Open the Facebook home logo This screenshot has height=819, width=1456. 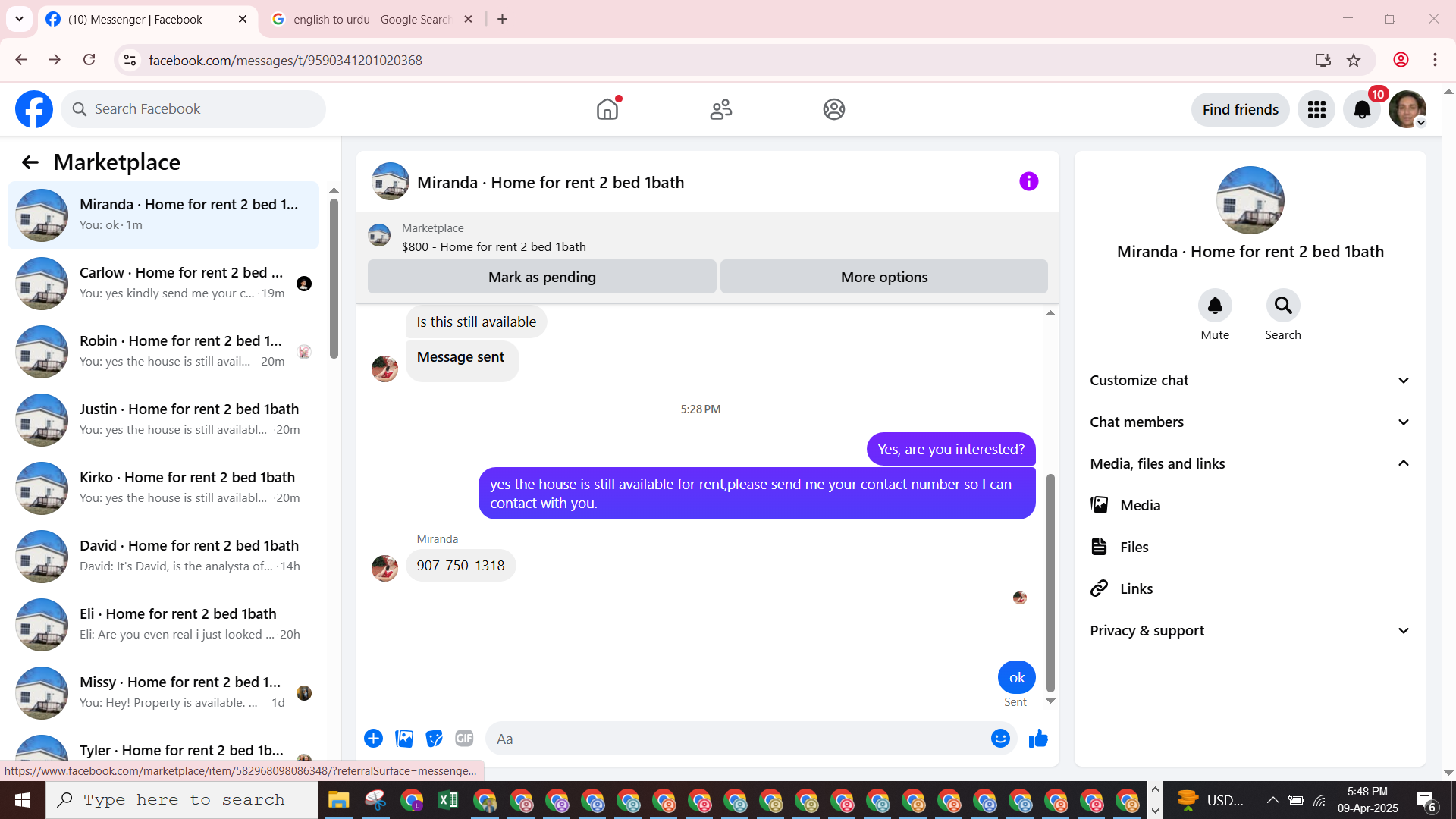coord(34,109)
